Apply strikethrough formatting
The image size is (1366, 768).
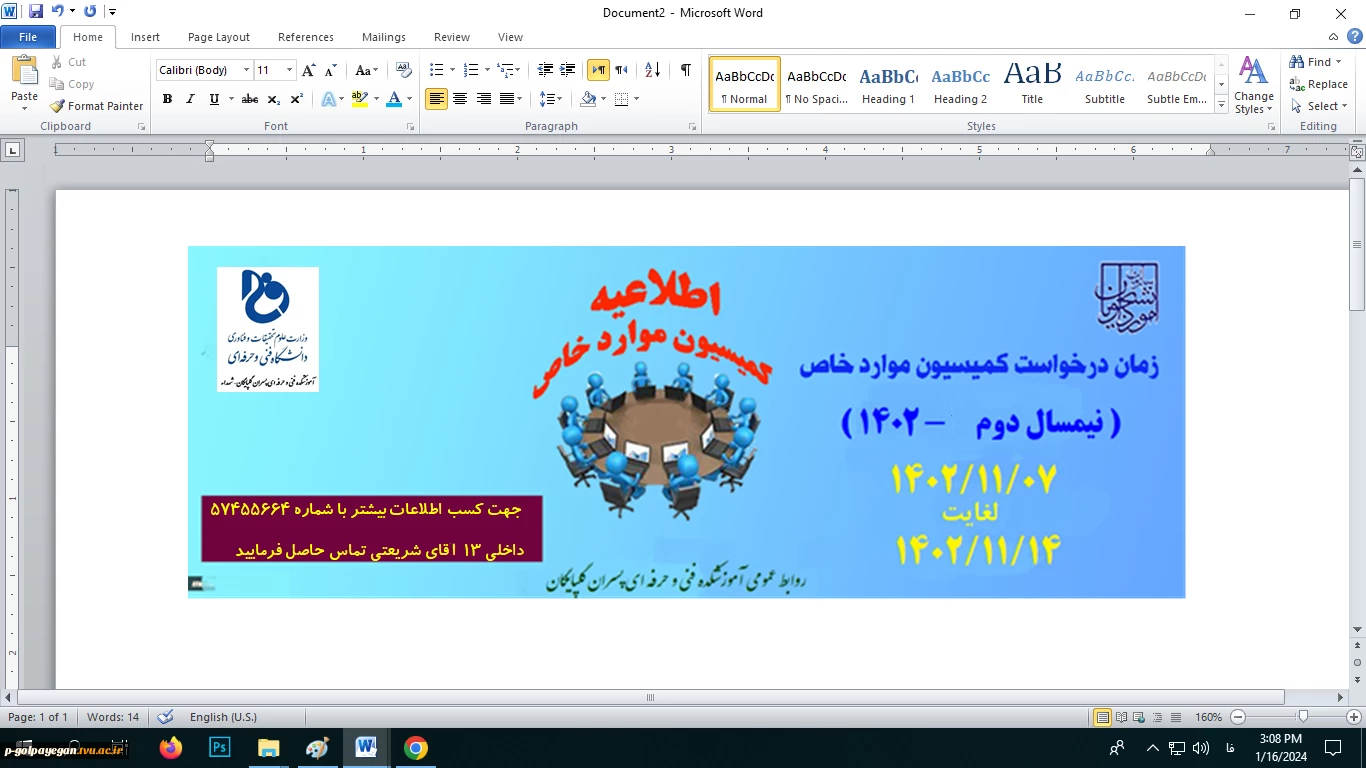tap(250, 99)
